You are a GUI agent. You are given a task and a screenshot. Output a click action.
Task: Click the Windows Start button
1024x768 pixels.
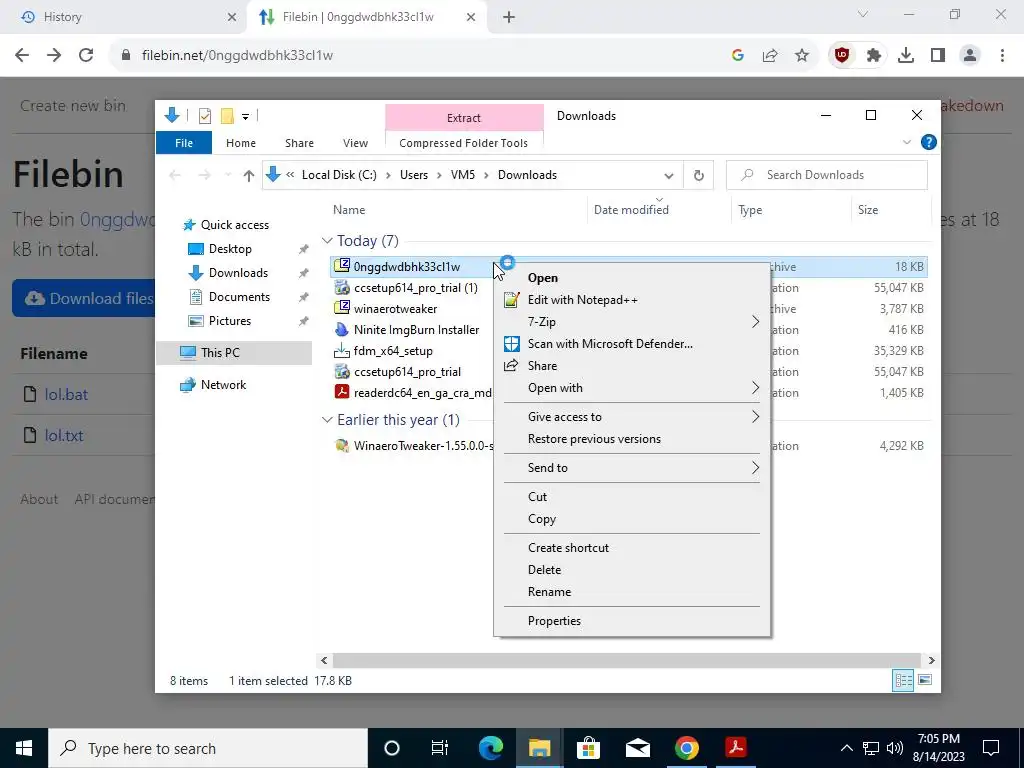click(24, 748)
